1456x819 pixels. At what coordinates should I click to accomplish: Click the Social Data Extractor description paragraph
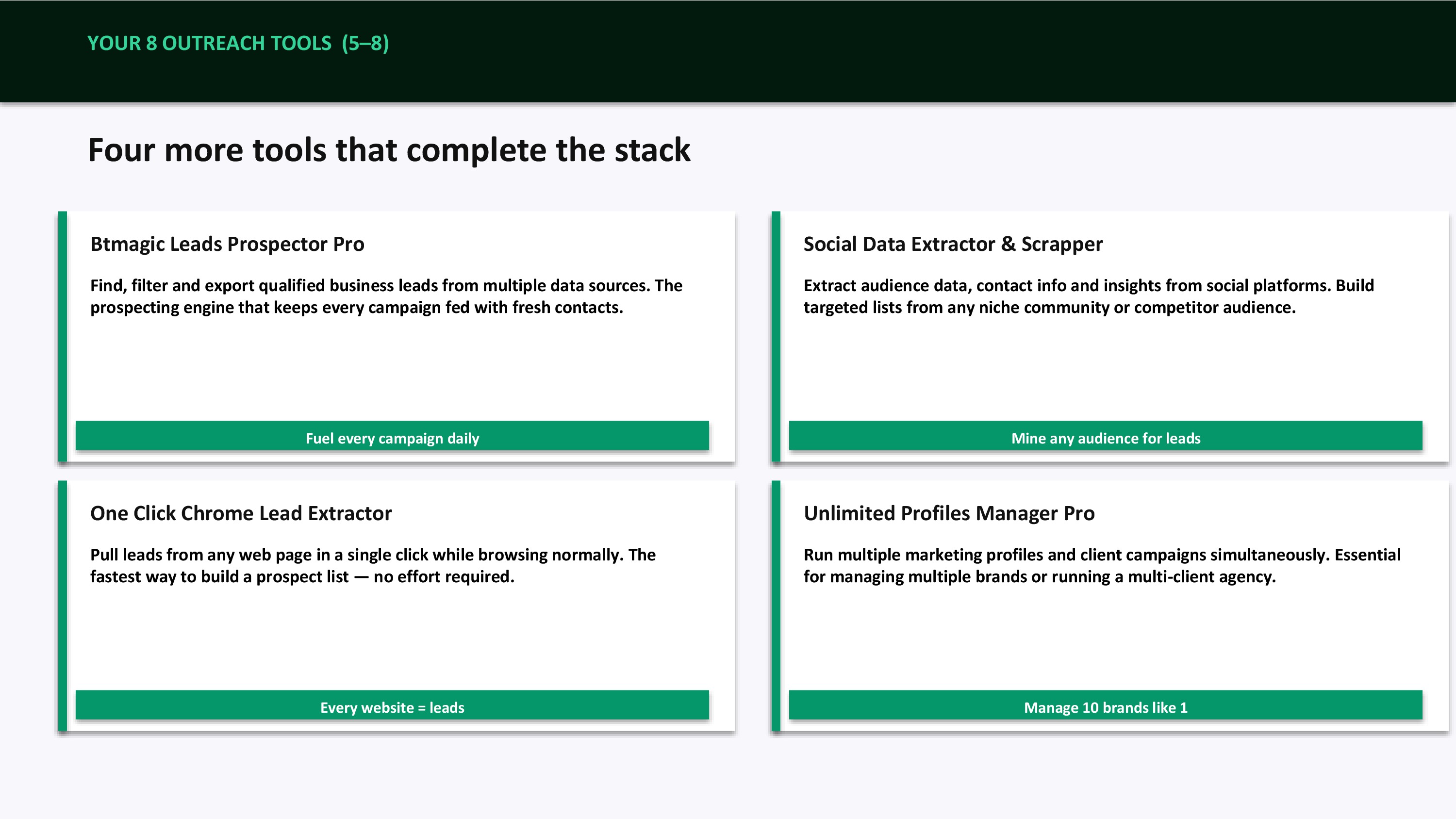(1088, 296)
